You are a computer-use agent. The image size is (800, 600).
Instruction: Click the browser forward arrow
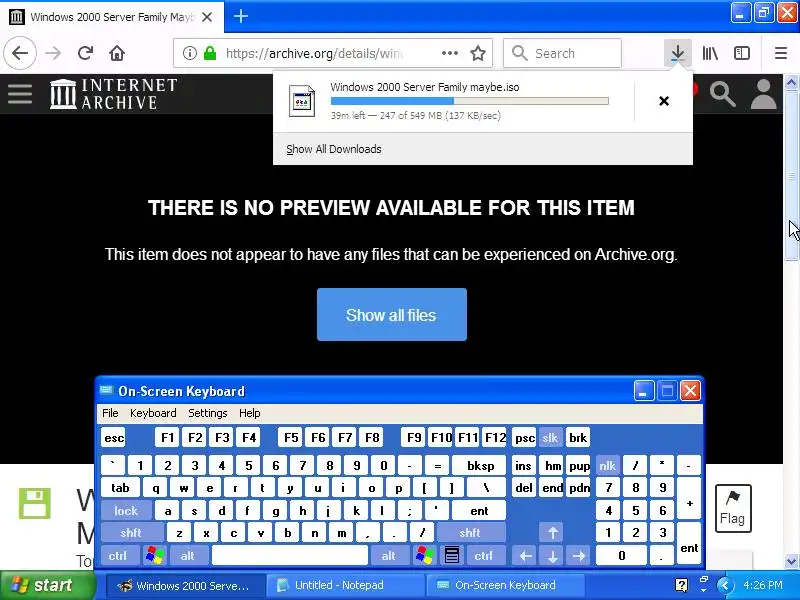[x=53, y=53]
